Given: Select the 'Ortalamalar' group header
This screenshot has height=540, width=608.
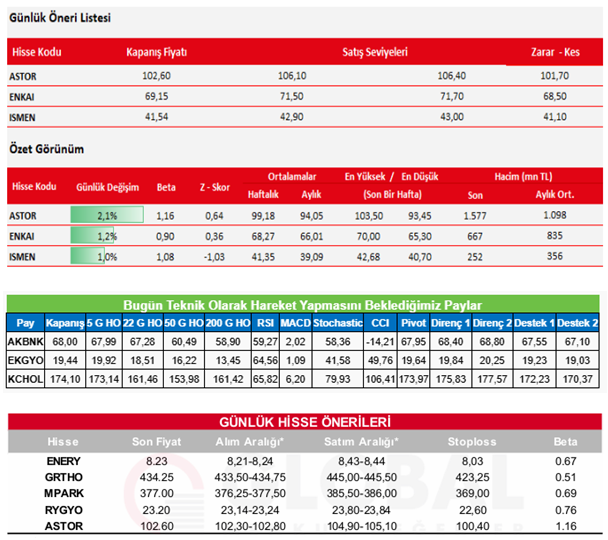Looking at the screenshot, I should click(292, 177).
